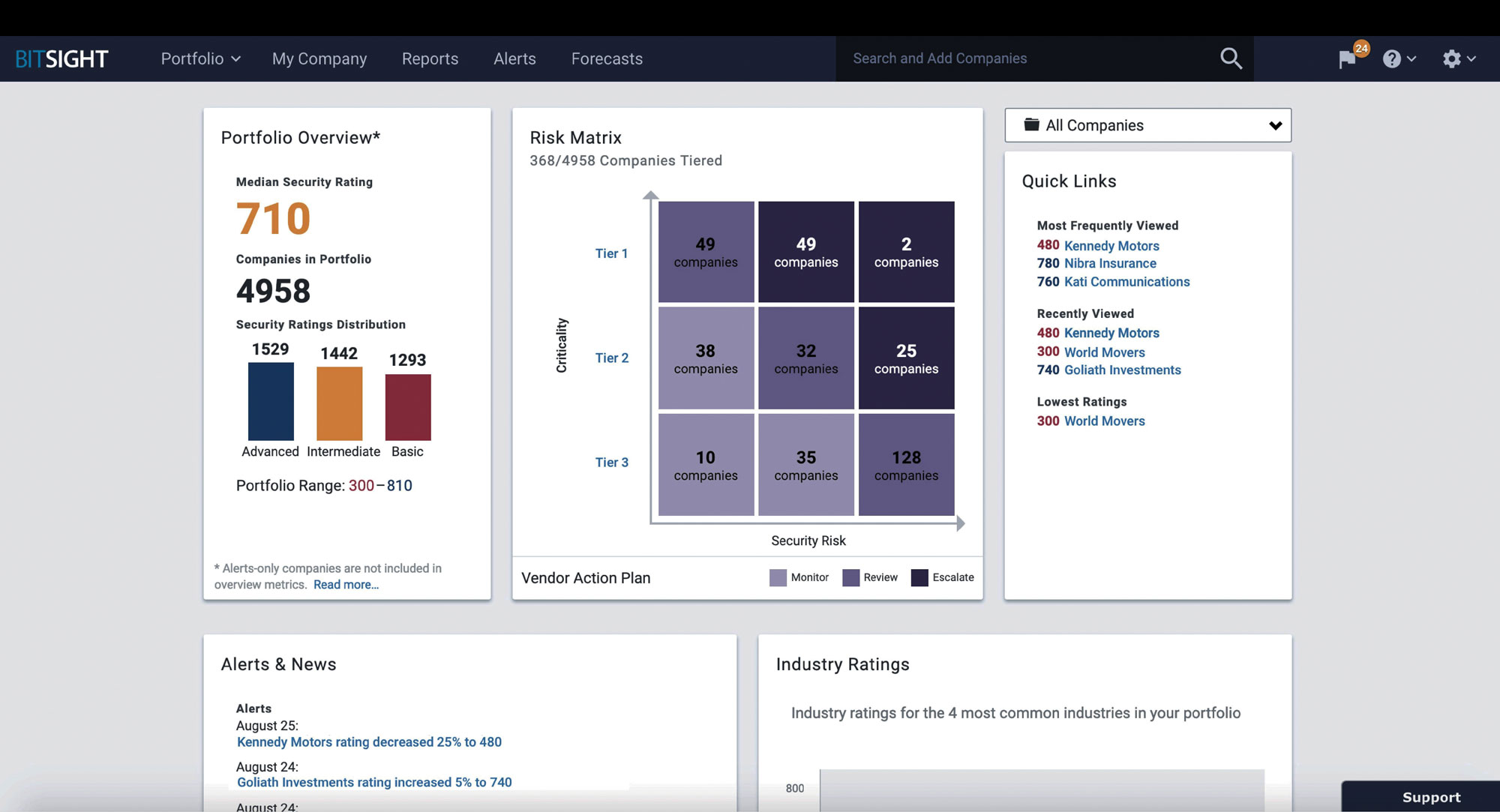
Task: Open the All Companies dropdown
Action: 1276,125
